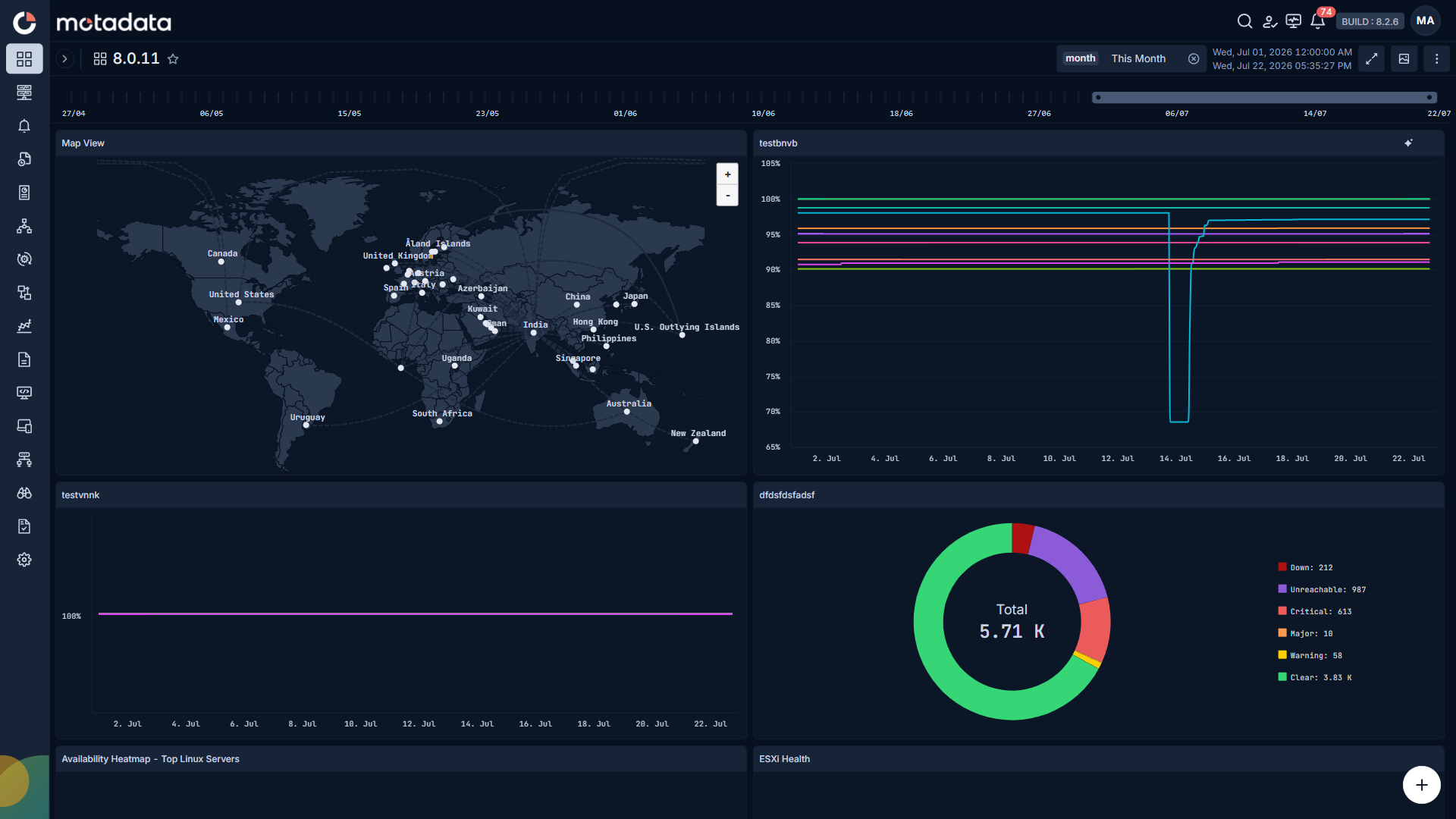Click the Mexico map marker
Screen dimensions: 1456x819
227,328
